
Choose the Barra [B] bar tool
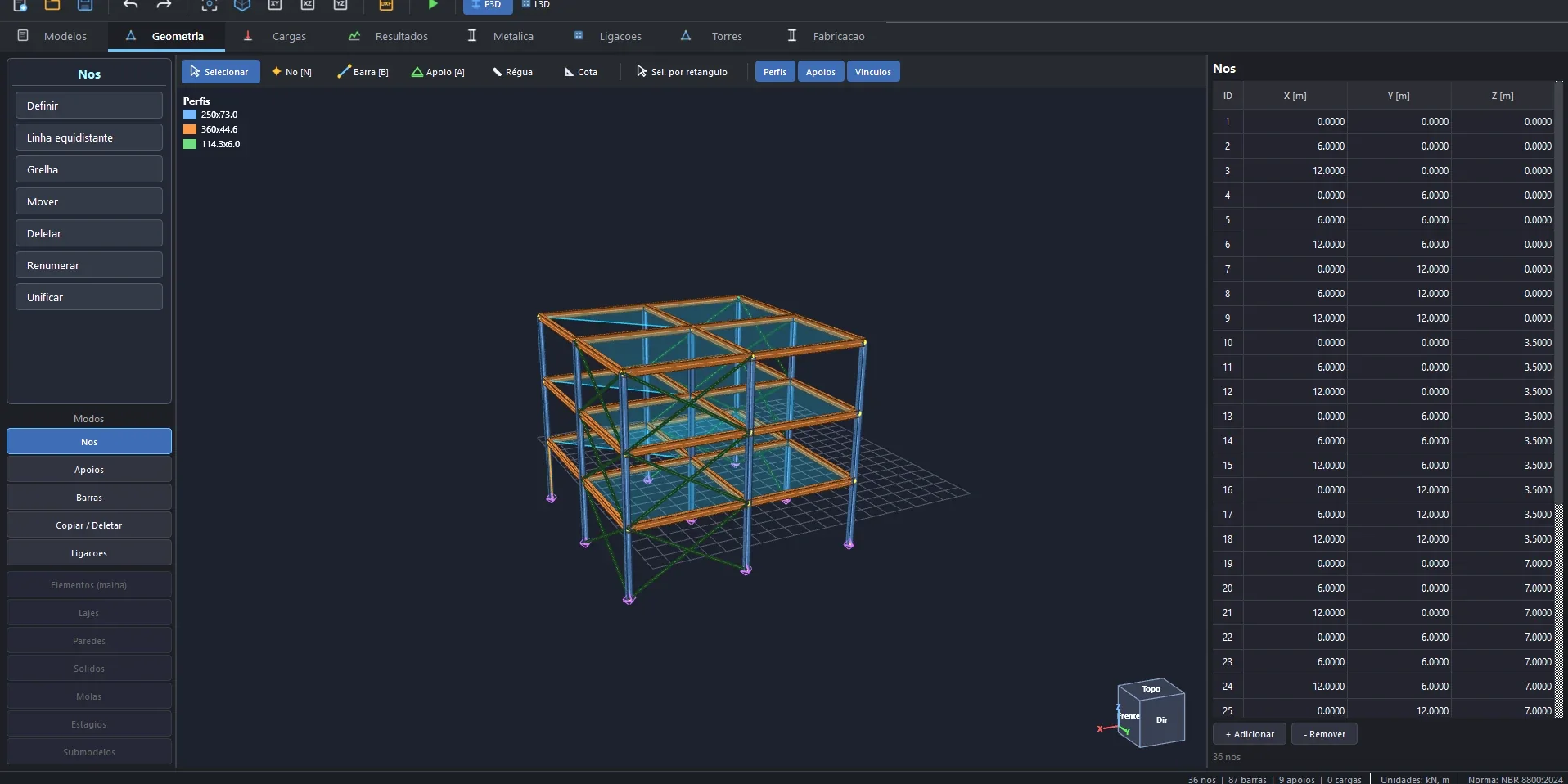point(363,72)
